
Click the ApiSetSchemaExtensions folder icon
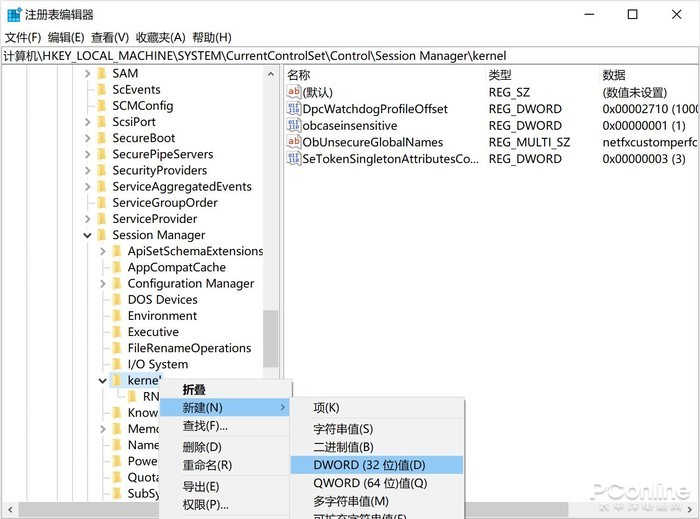(117, 251)
